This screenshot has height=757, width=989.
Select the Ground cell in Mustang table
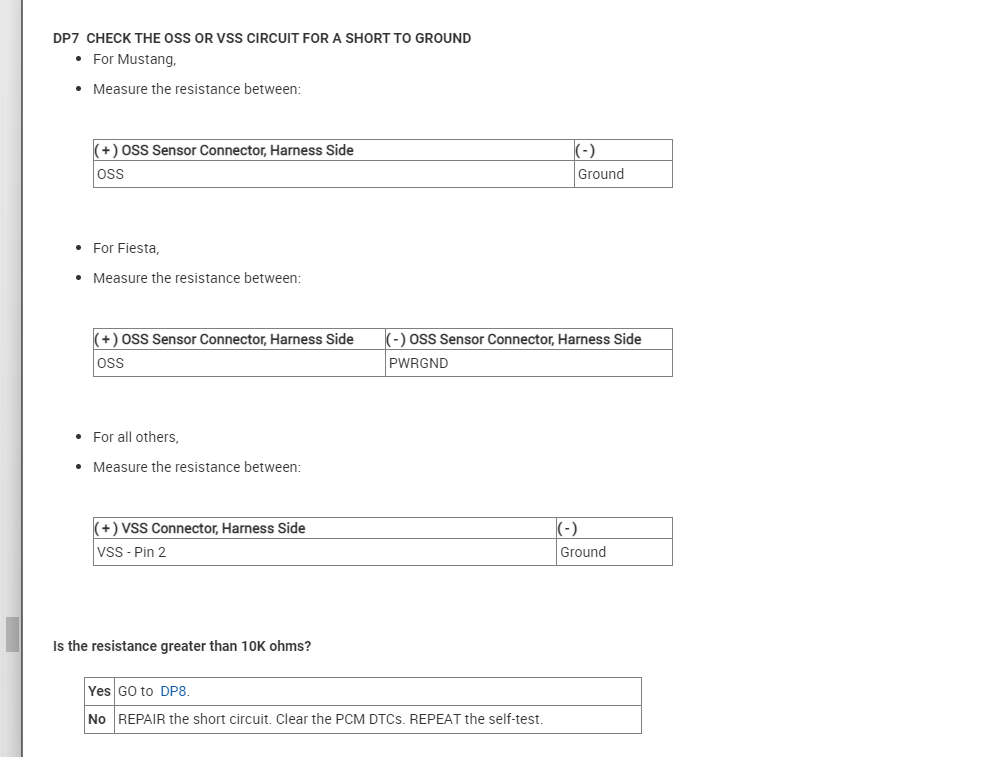pyautogui.click(x=600, y=174)
